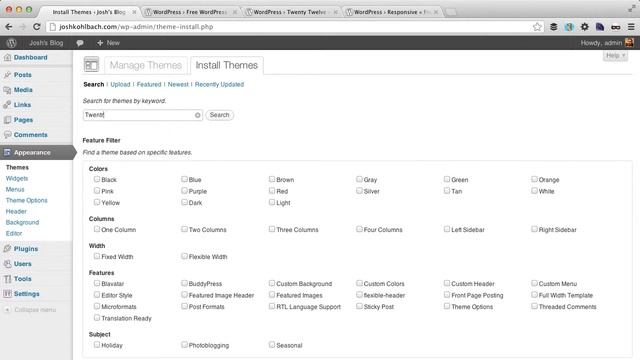This screenshot has width=640, height=360.
Task: Open the Recently Updated link
Action: click(219, 84)
